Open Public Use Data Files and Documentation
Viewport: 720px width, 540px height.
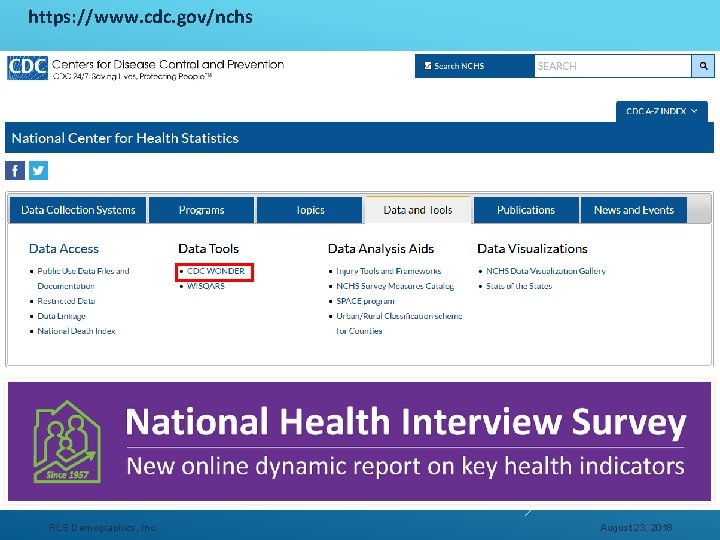point(83,278)
